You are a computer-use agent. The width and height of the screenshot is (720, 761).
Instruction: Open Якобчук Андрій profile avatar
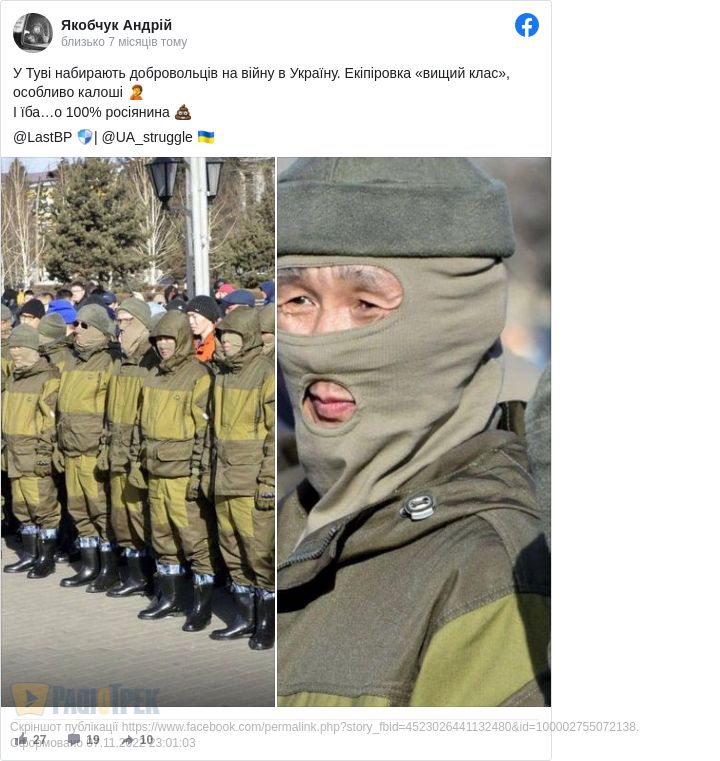point(33,33)
